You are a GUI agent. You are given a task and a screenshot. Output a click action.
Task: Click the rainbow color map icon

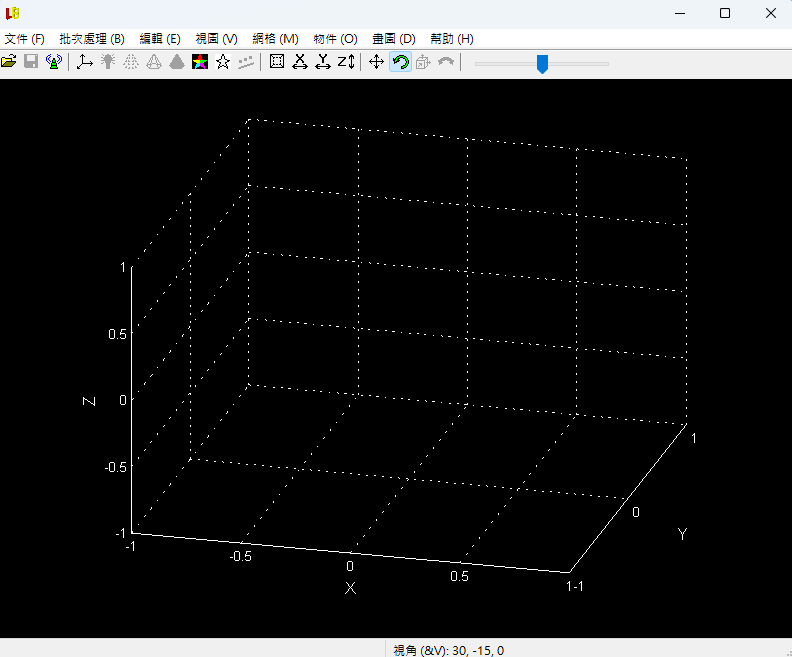pos(200,62)
